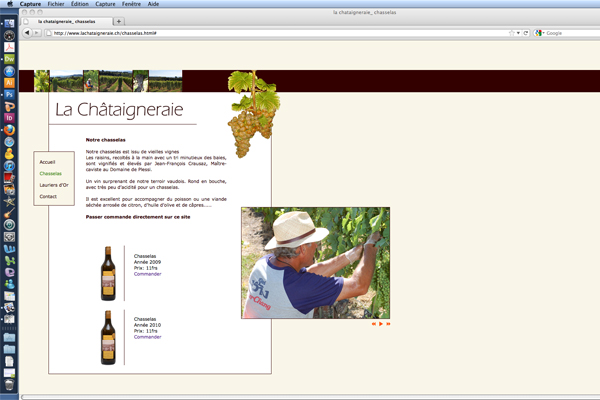Launch Microsoft Word from the dock
The image size is (600, 400).
click(9, 249)
